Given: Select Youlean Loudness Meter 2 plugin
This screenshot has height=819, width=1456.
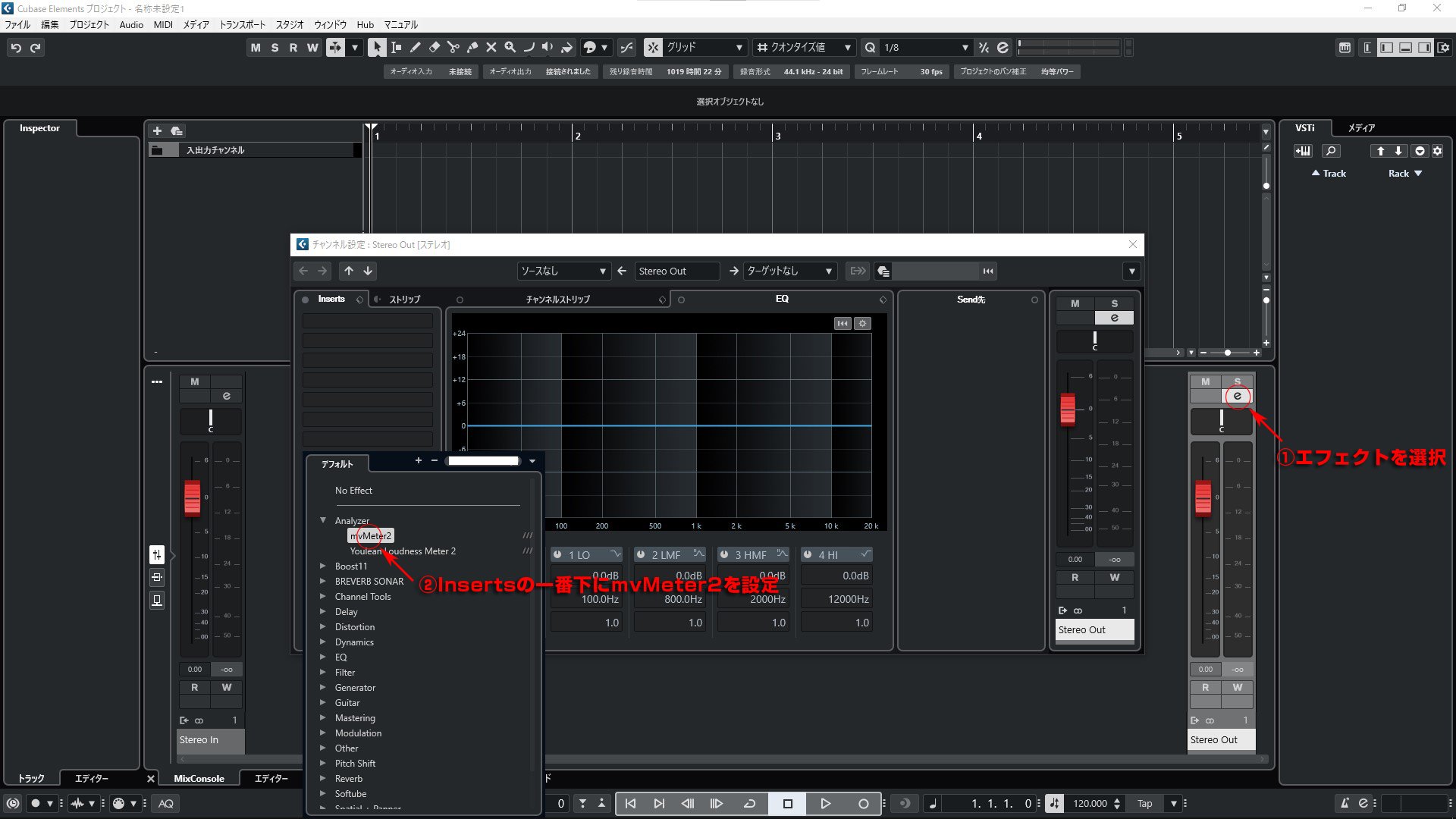Looking at the screenshot, I should coord(403,551).
